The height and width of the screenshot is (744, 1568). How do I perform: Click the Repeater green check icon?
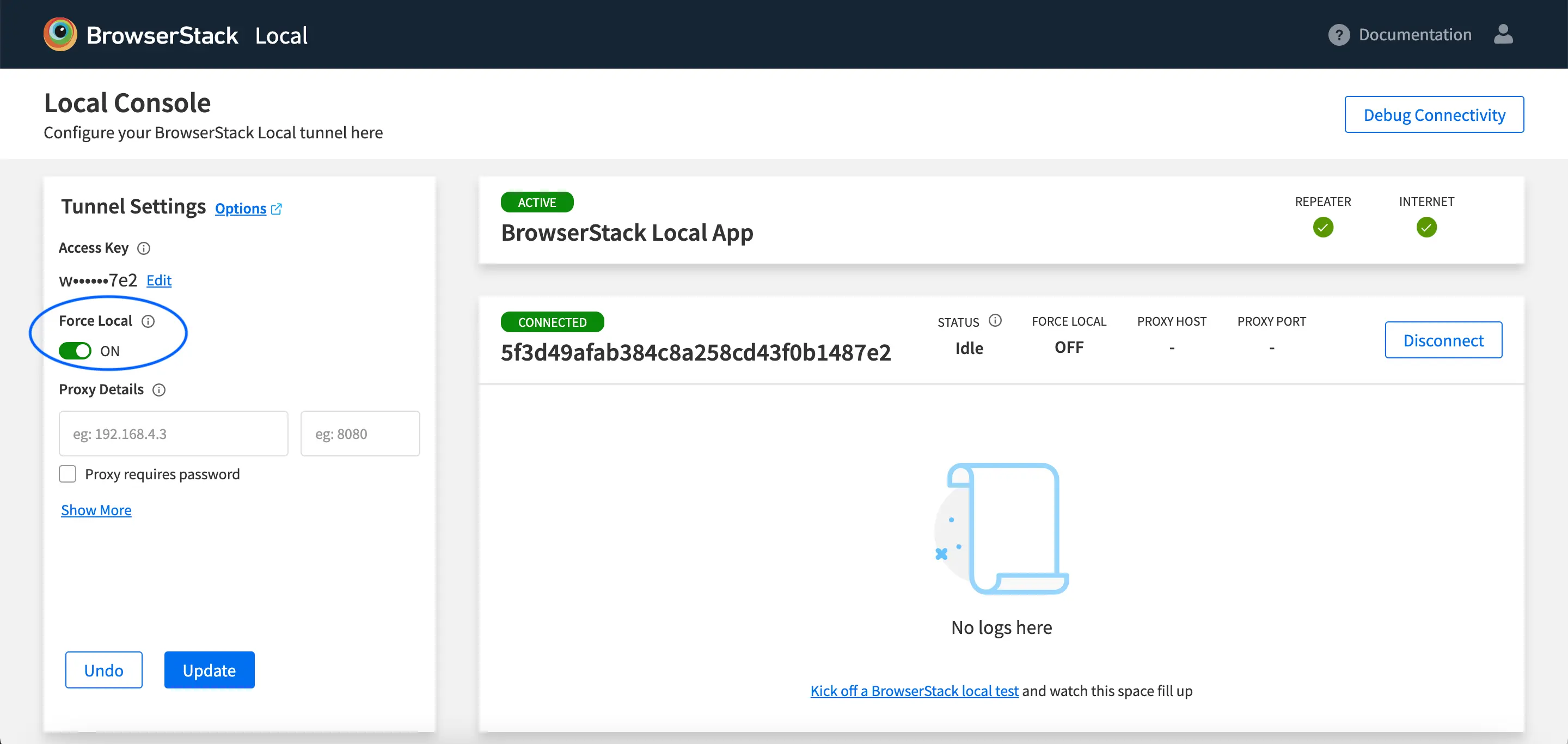(1322, 228)
